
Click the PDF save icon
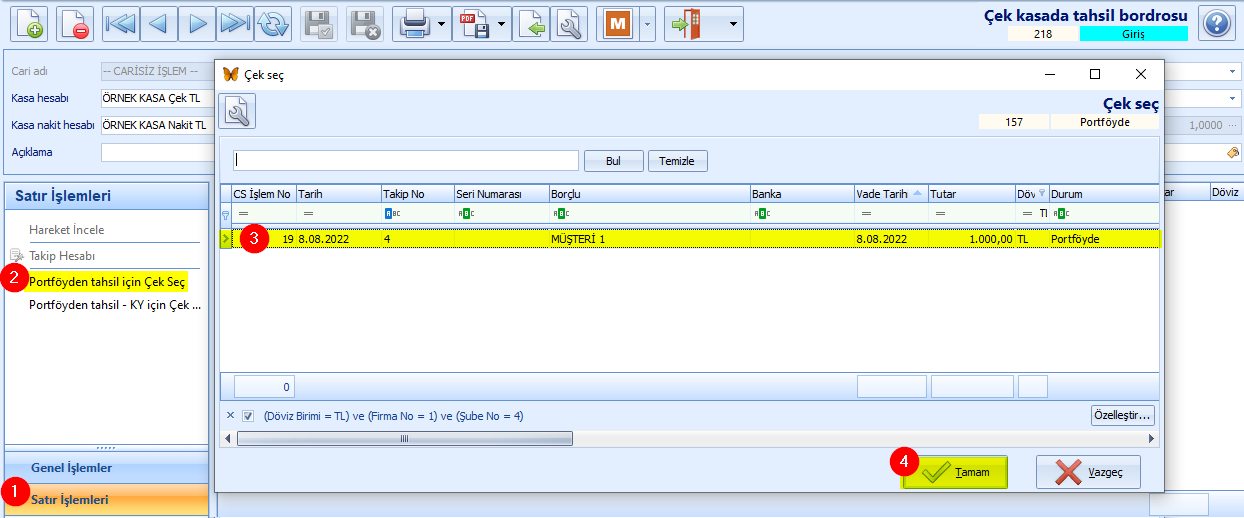(474, 24)
